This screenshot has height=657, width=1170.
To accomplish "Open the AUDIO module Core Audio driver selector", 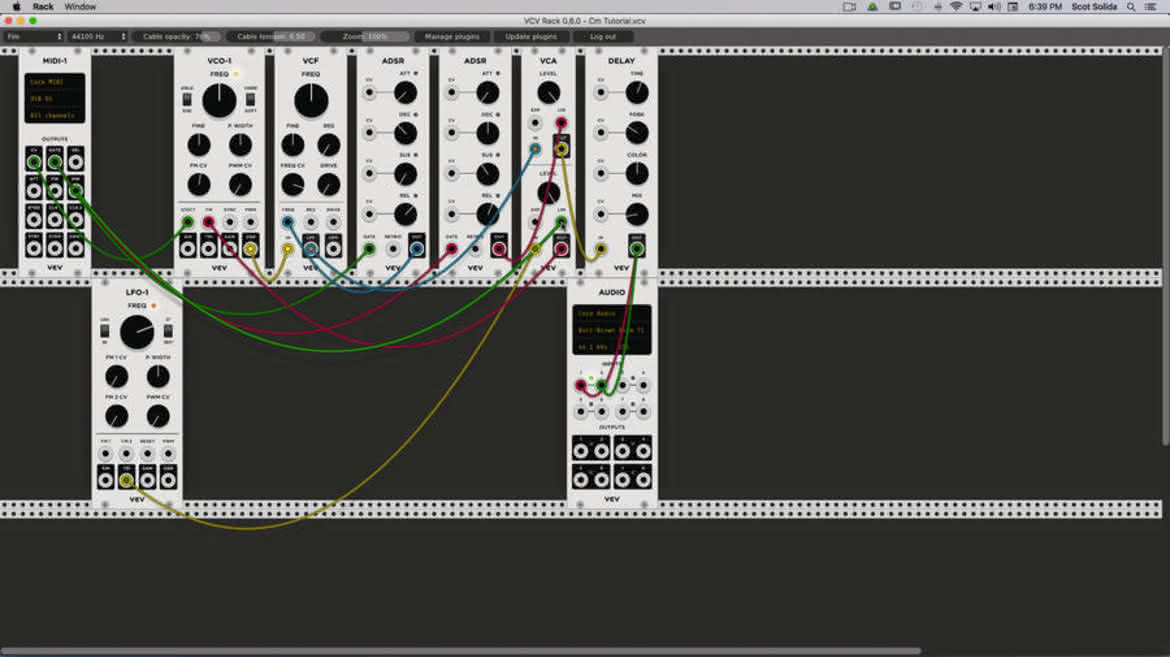I will pyautogui.click(x=611, y=314).
